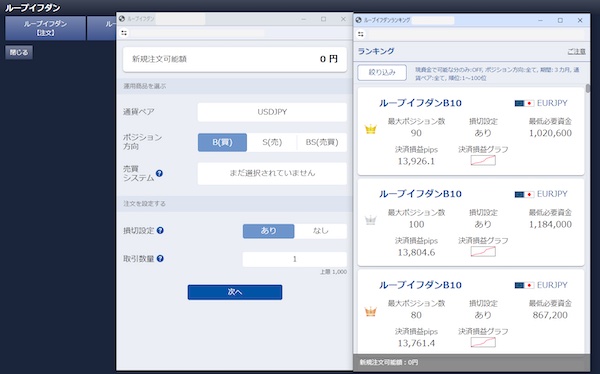Select B(買) position direction
The image size is (600, 374).
click(x=222, y=142)
